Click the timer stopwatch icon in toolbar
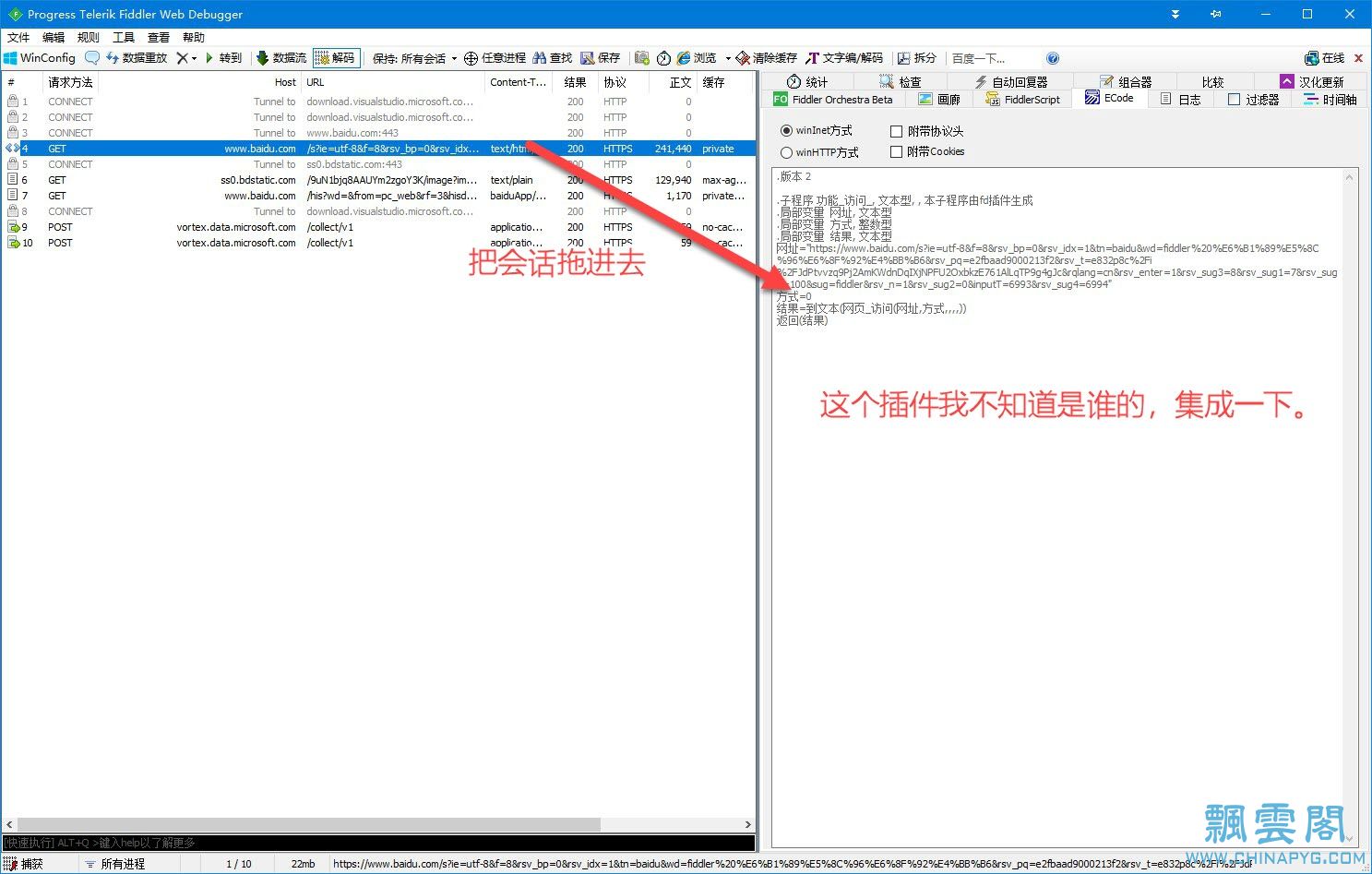The width and height of the screenshot is (1372, 874). (x=663, y=58)
